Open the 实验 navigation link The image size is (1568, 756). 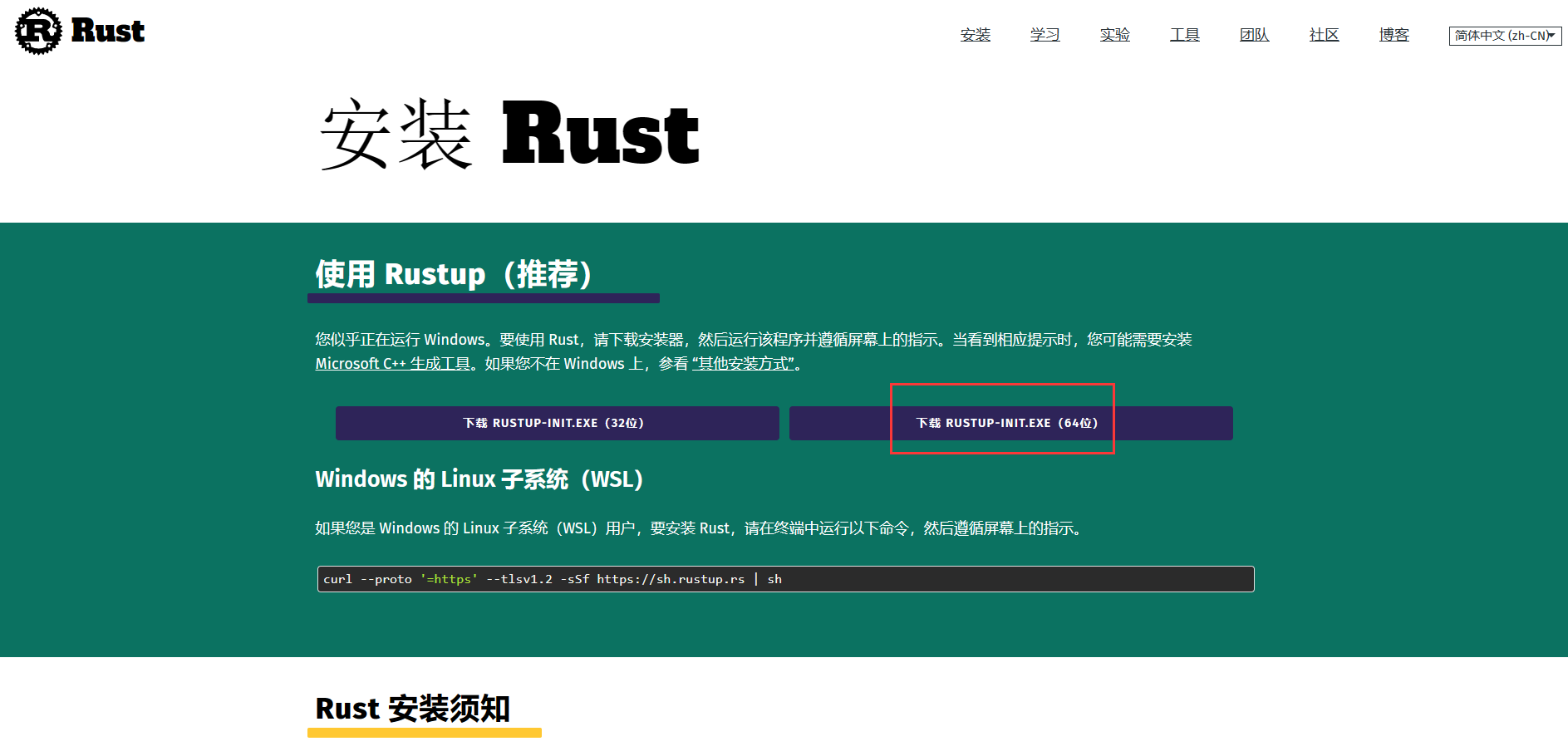tap(1114, 35)
